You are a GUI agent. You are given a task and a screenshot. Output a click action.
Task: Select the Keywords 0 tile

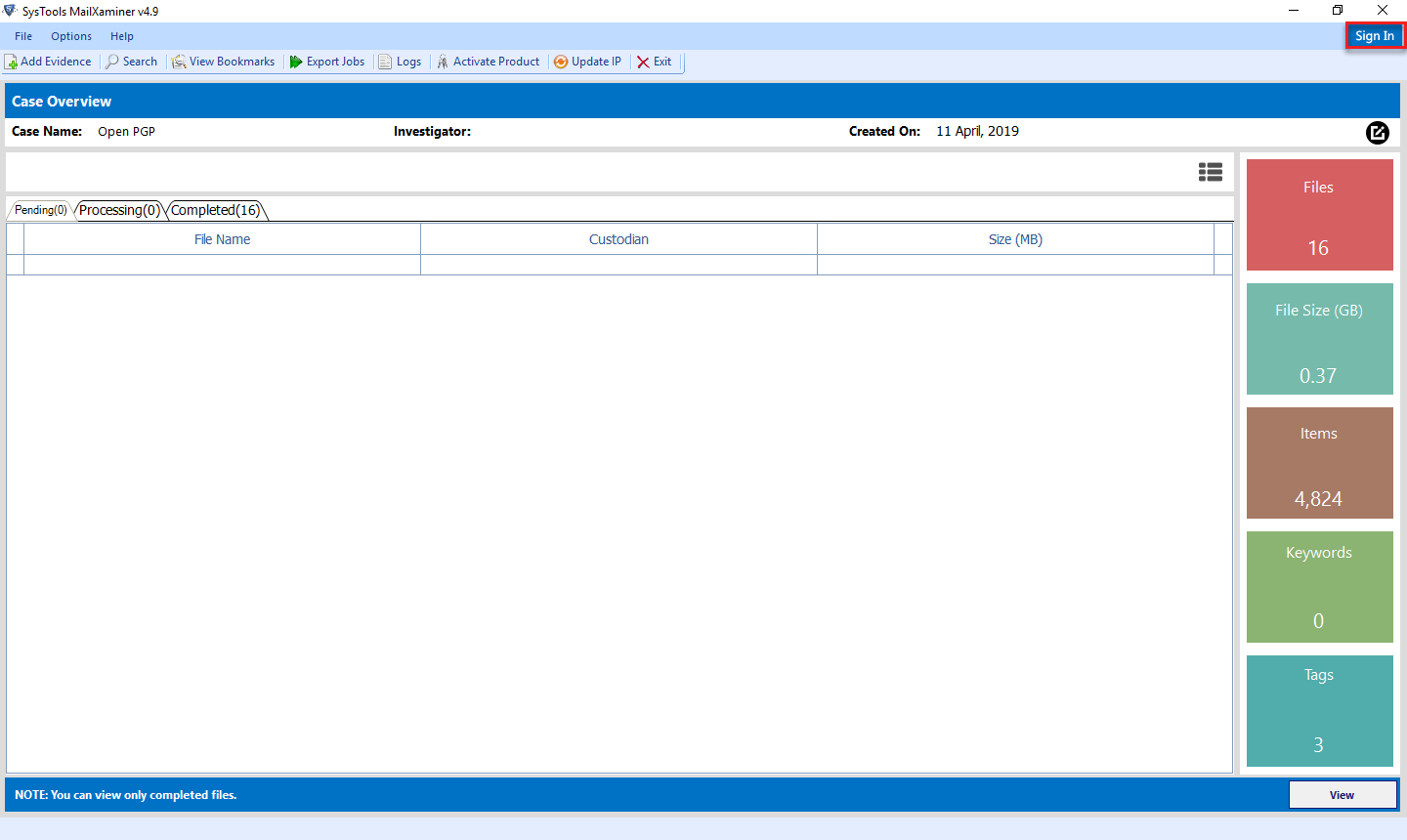(1320, 587)
